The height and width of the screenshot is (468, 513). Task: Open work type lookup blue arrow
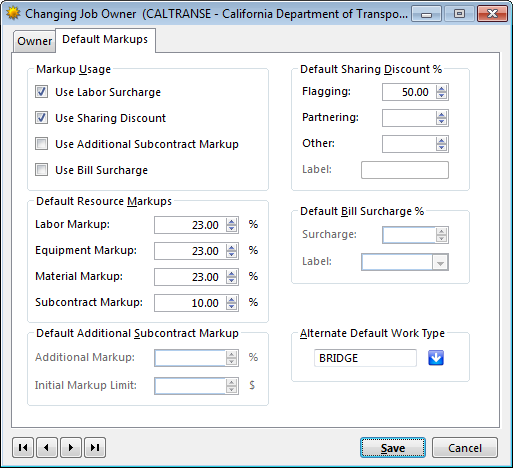[436, 358]
